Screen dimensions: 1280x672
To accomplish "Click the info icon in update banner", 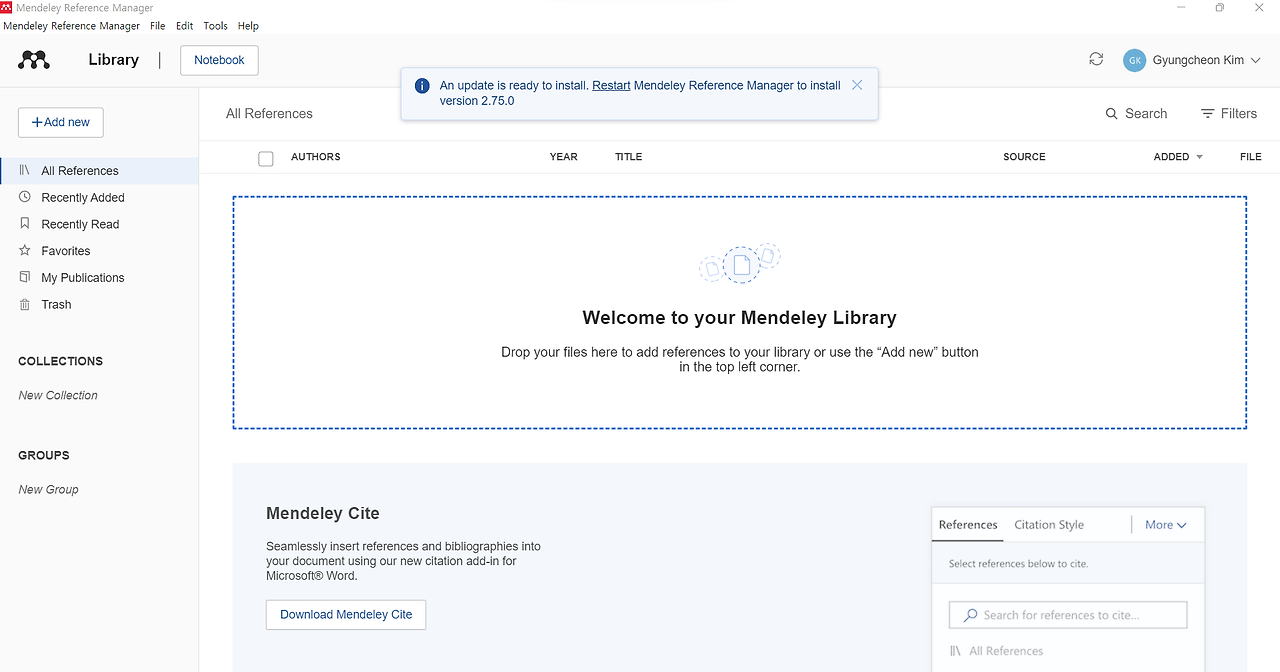I will 422,86.
